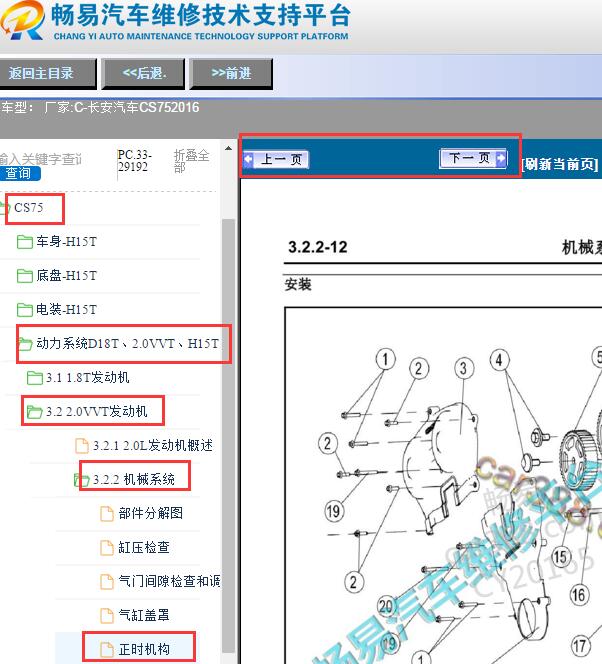The height and width of the screenshot is (664, 602).
Task: Click the left arrow on 上一页
Action: pos(249,160)
